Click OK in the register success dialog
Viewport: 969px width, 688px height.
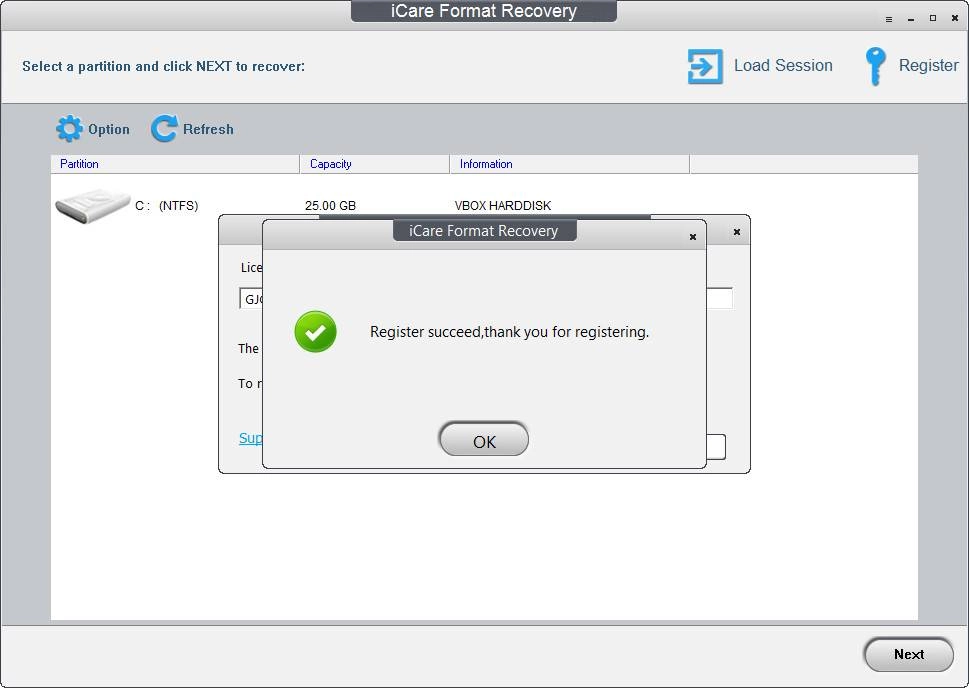point(484,440)
